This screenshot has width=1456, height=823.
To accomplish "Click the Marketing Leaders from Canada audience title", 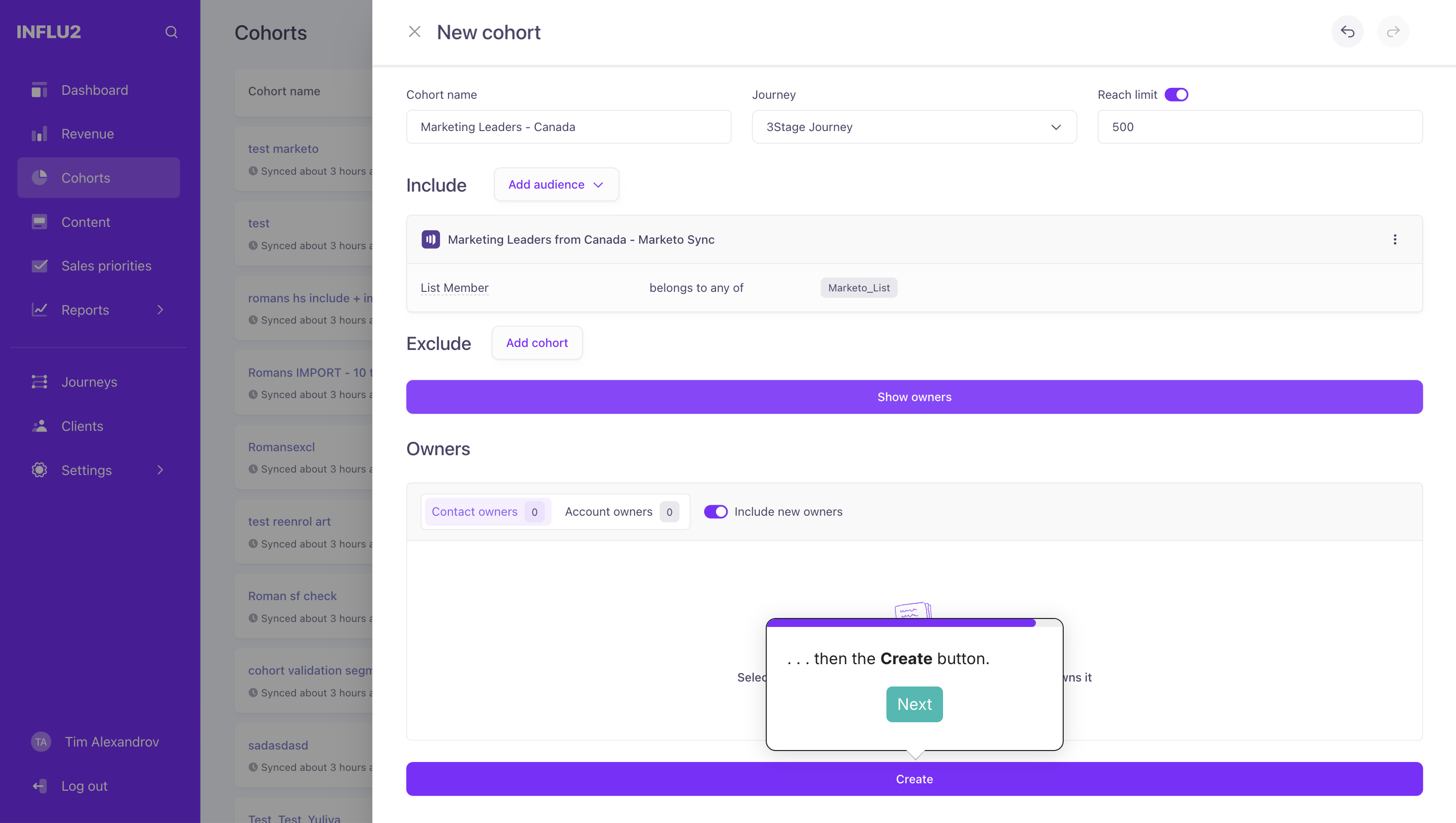I will pos(581,240).
